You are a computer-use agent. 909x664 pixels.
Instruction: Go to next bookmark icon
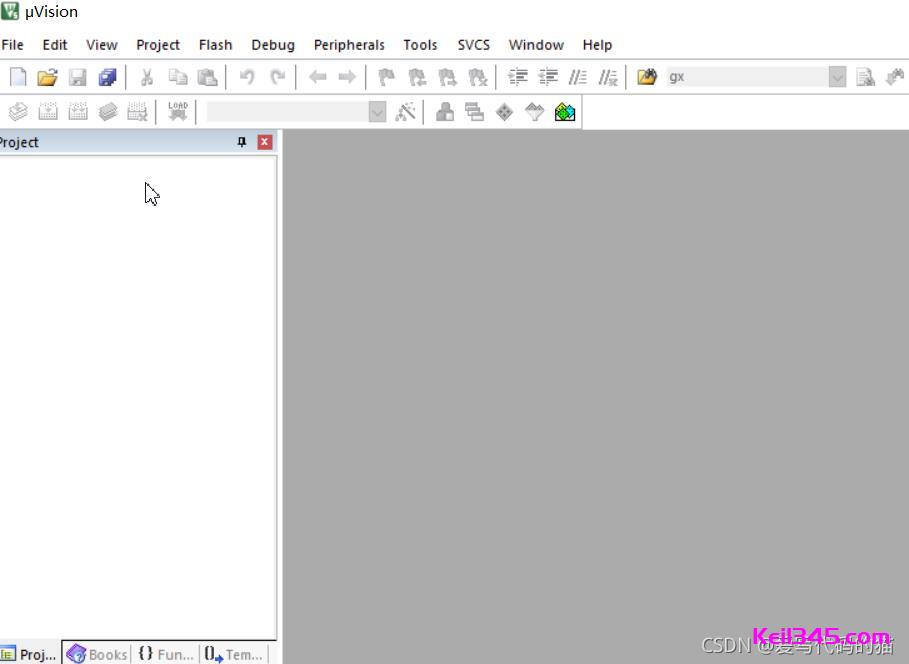[447, 77]
